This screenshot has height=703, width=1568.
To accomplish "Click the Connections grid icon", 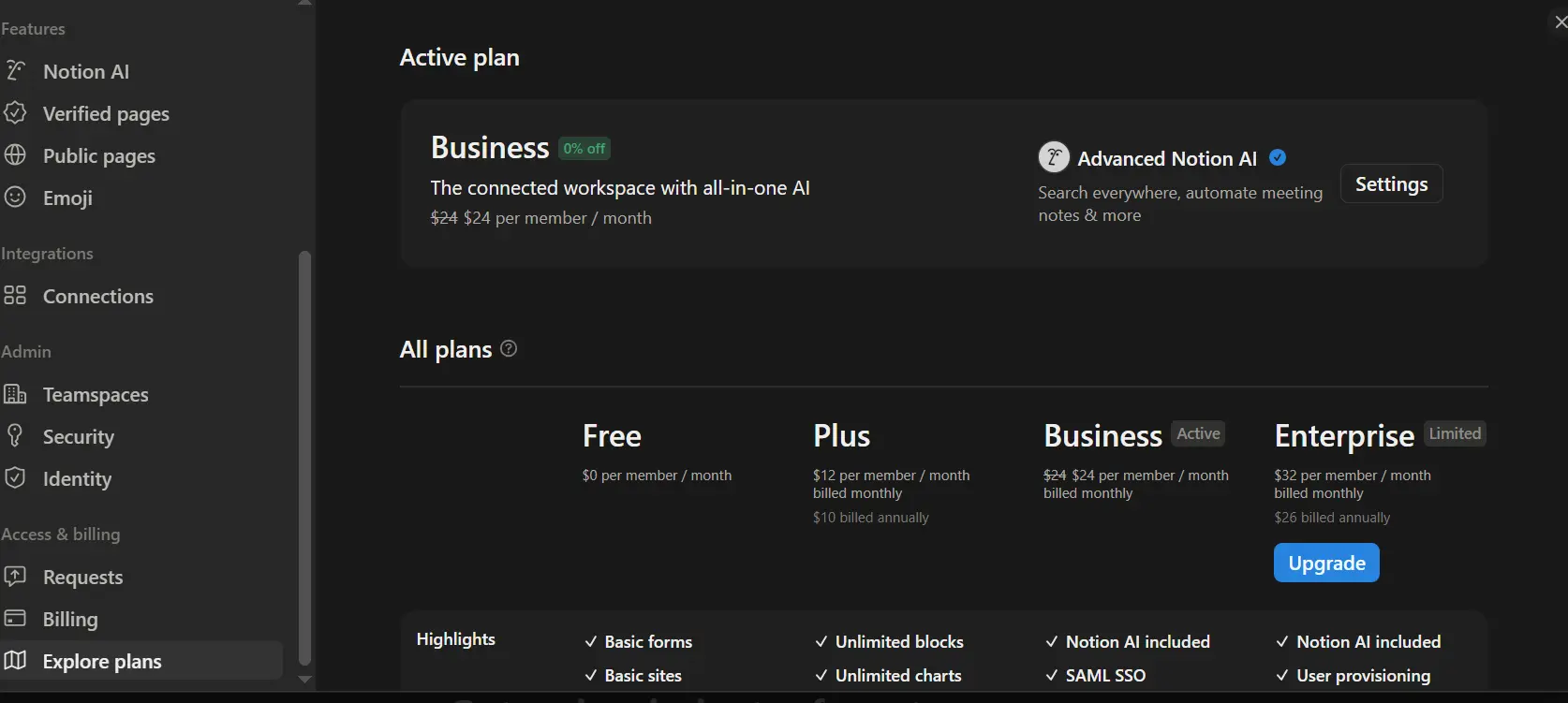I will [15, 295].
